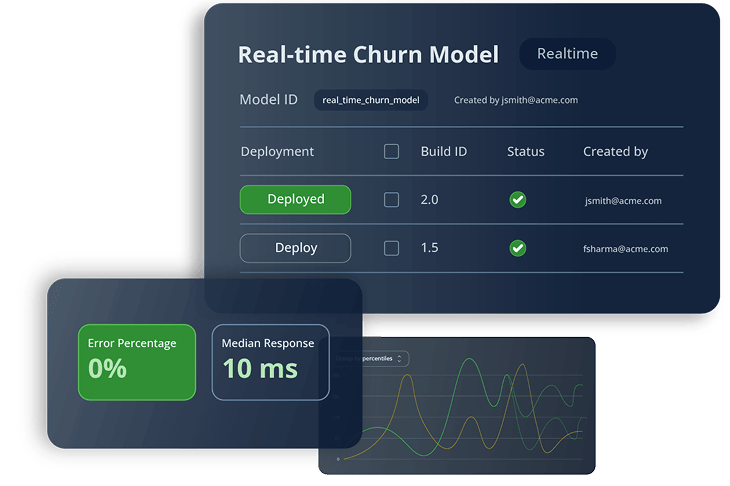Click green status checkmark for build 1.5
Image resolution: width=730 pixels, height=486 pixels.
pyautogui.click(x=517, y=248)
